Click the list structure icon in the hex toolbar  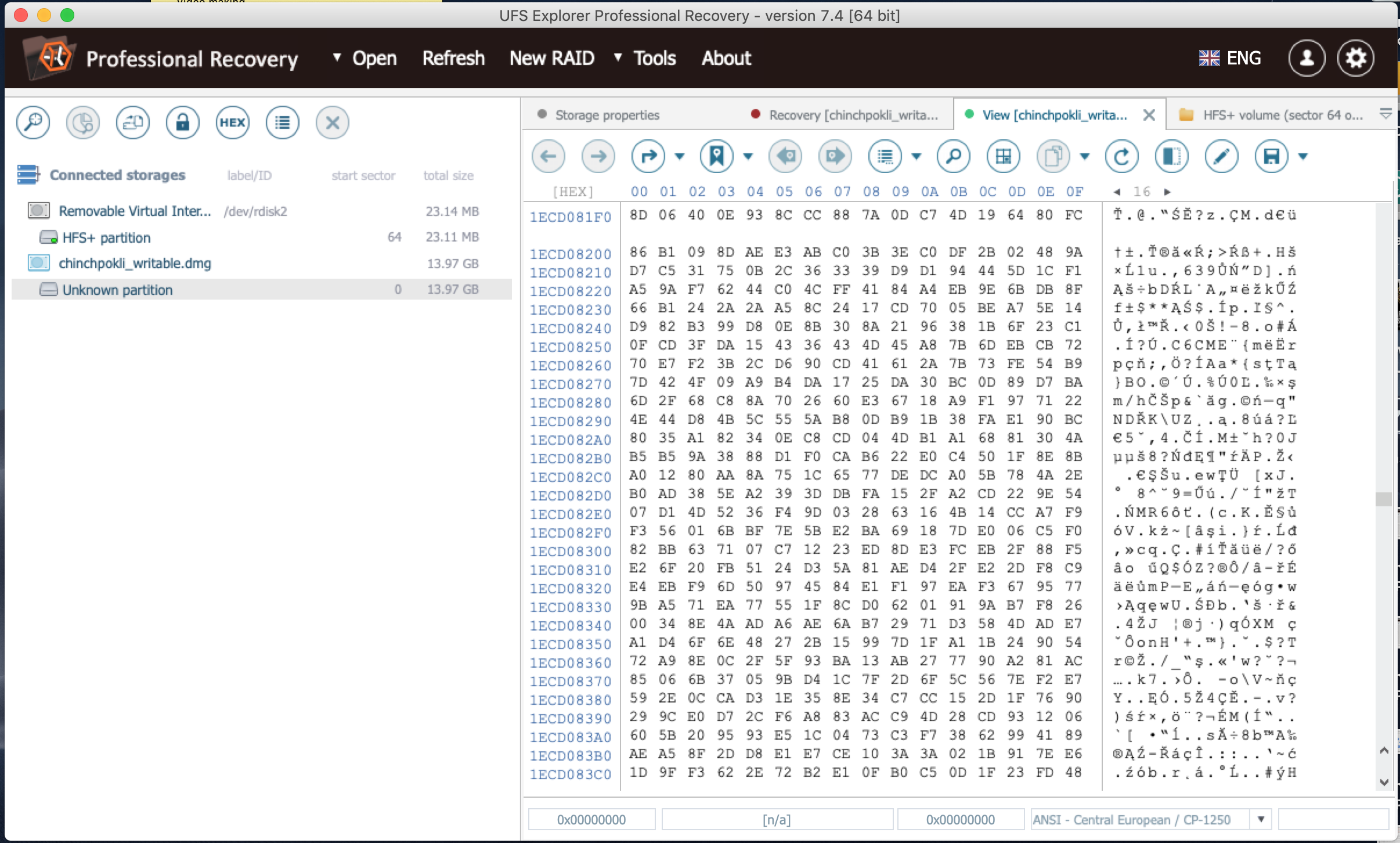coord(885,156)
